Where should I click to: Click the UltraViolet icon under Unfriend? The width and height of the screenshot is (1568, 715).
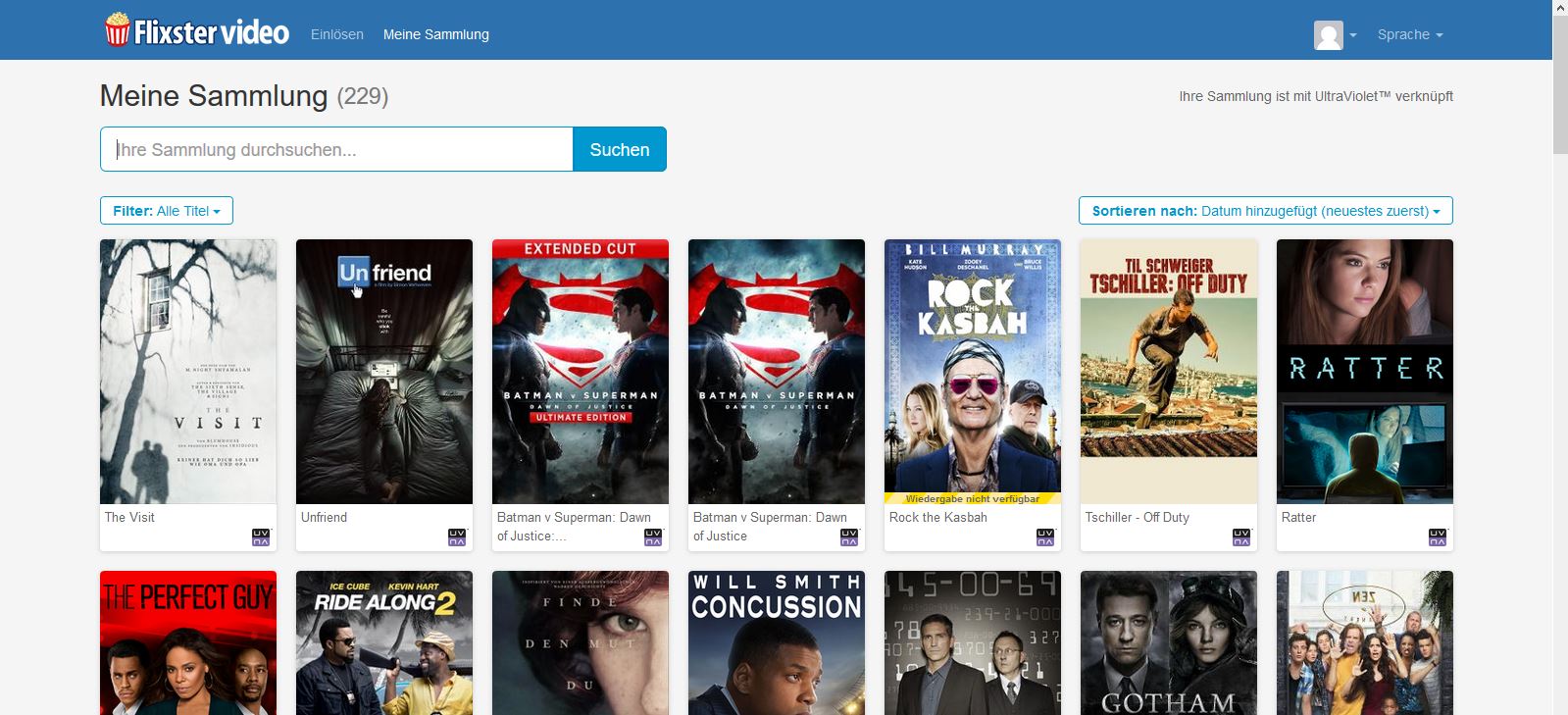point(457,536)
